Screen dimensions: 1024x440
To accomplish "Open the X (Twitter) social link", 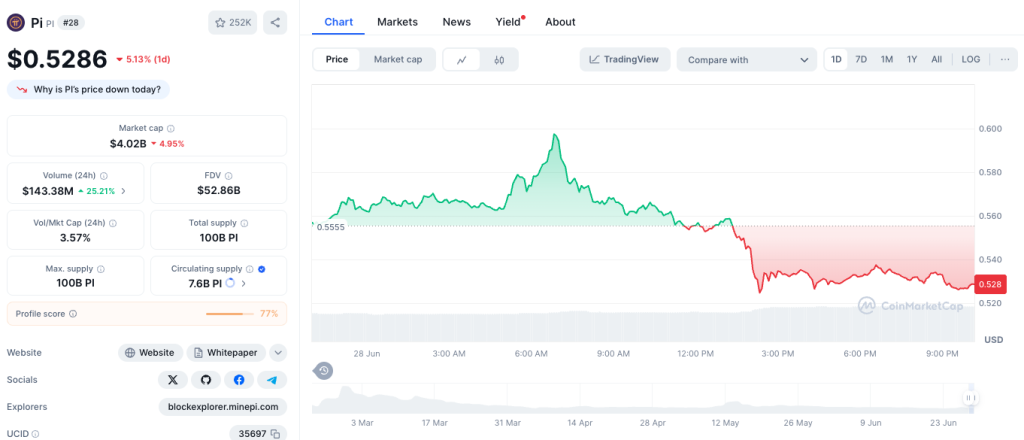I will [x=172, y=380].
